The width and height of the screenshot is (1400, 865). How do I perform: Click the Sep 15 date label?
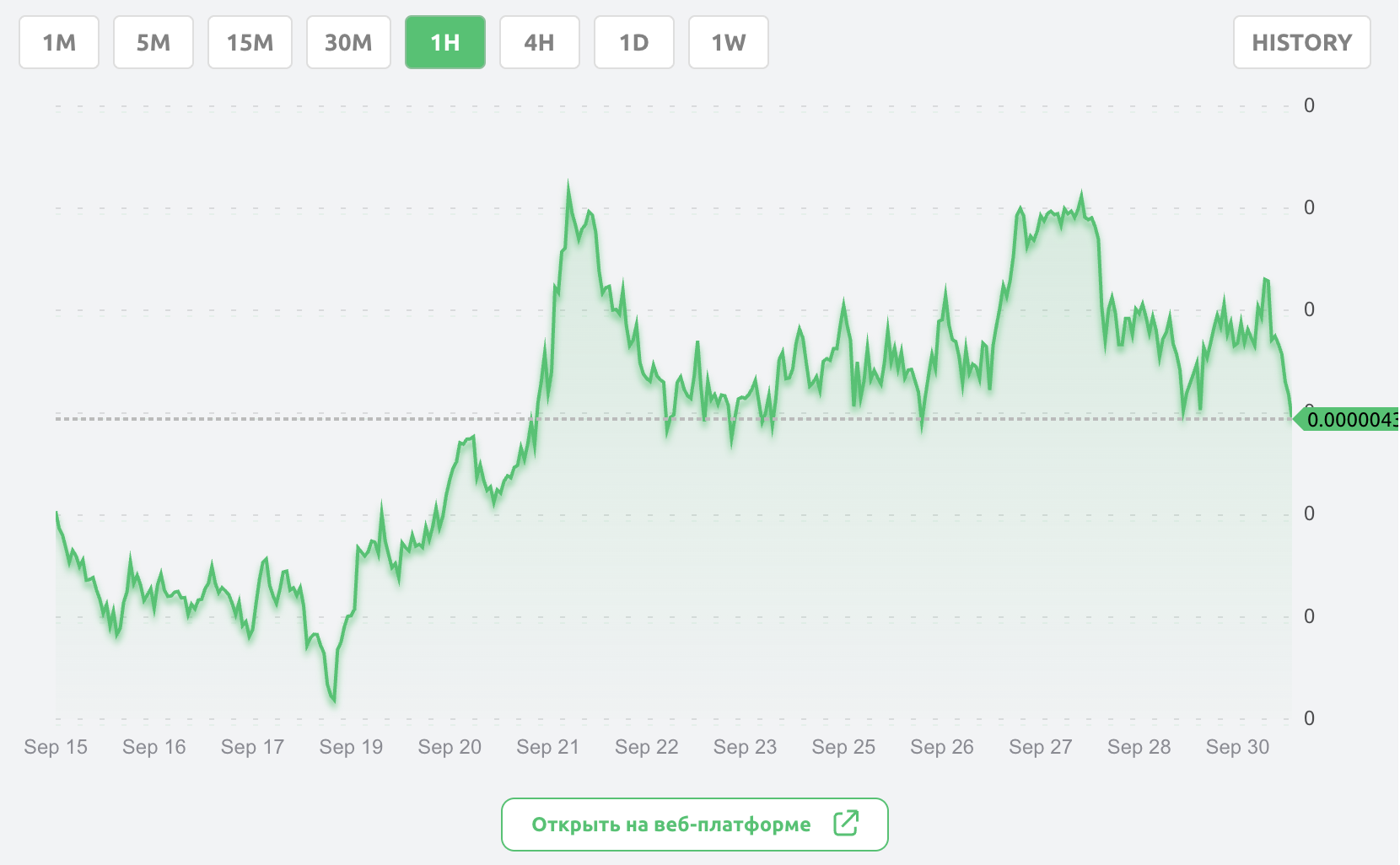(56, 747)
